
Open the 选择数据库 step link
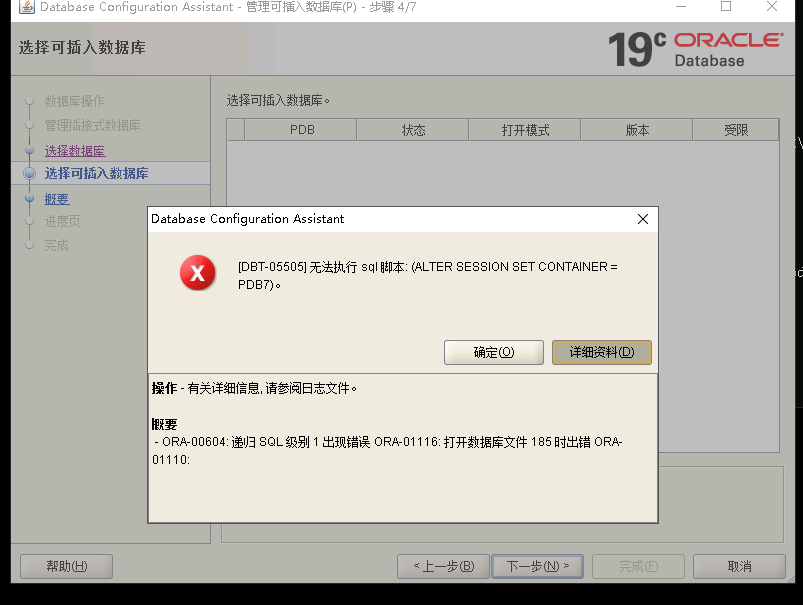pyautogui.click(x=75, y=151)
